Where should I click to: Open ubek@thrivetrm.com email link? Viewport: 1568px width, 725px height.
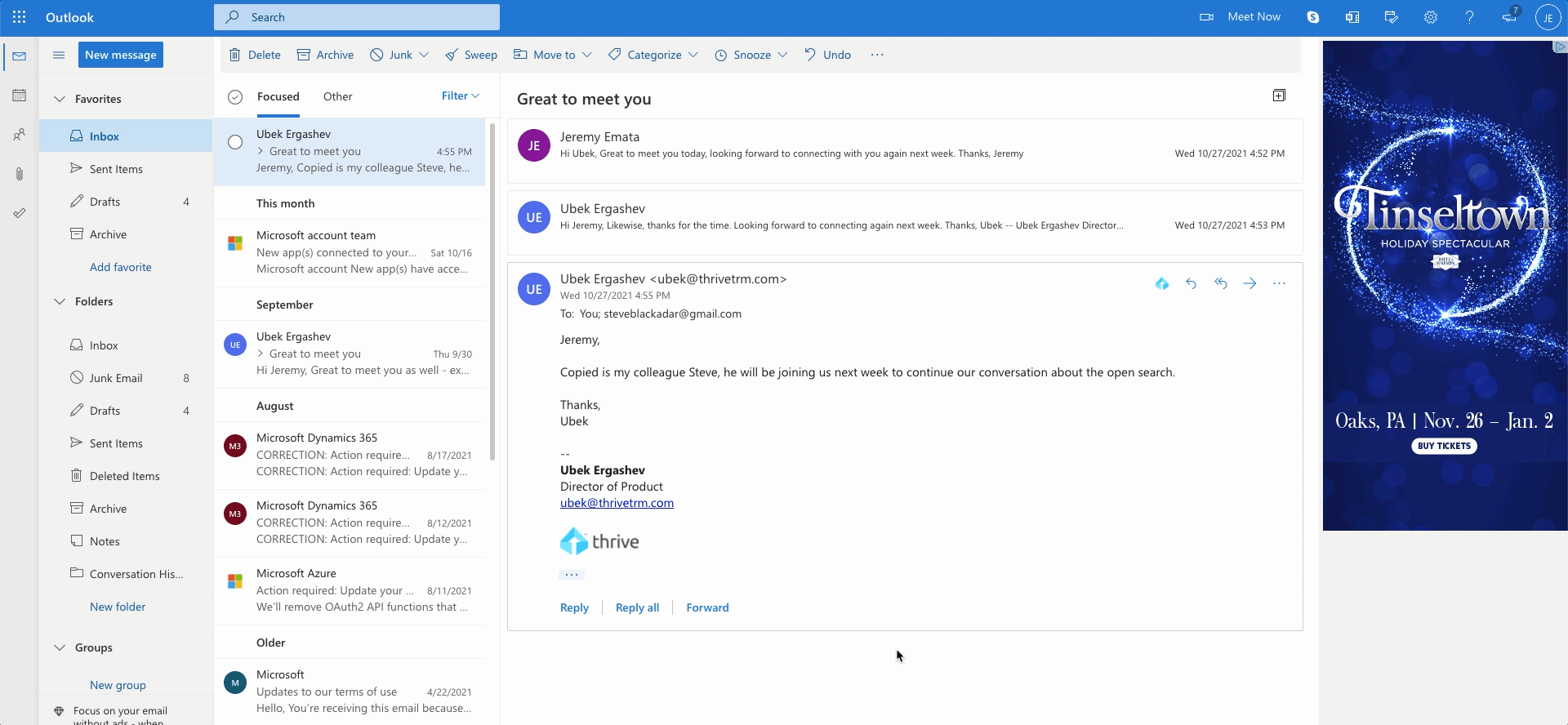click(617, 503)
